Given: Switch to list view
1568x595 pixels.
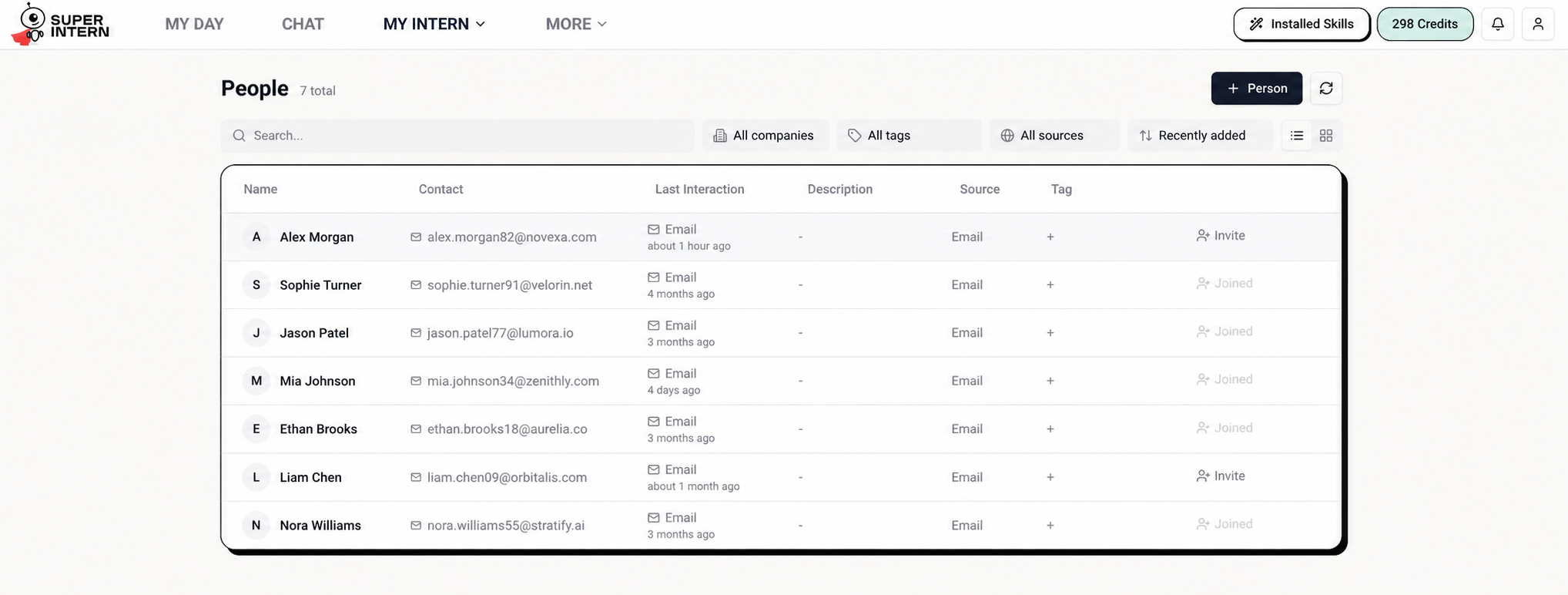Looking at the screenshot, I should 1297,136.
